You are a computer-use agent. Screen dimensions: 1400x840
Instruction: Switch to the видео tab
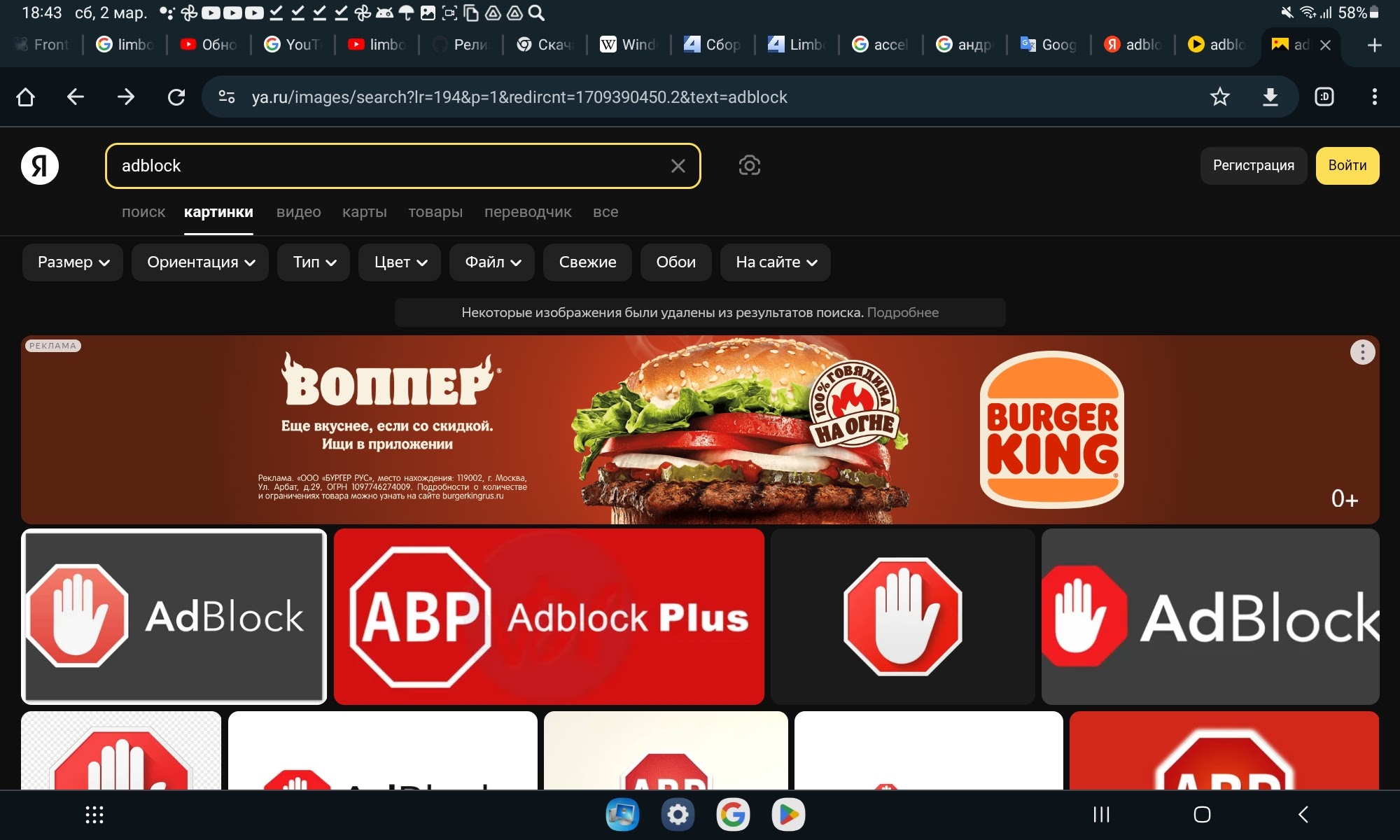point(299,212)
